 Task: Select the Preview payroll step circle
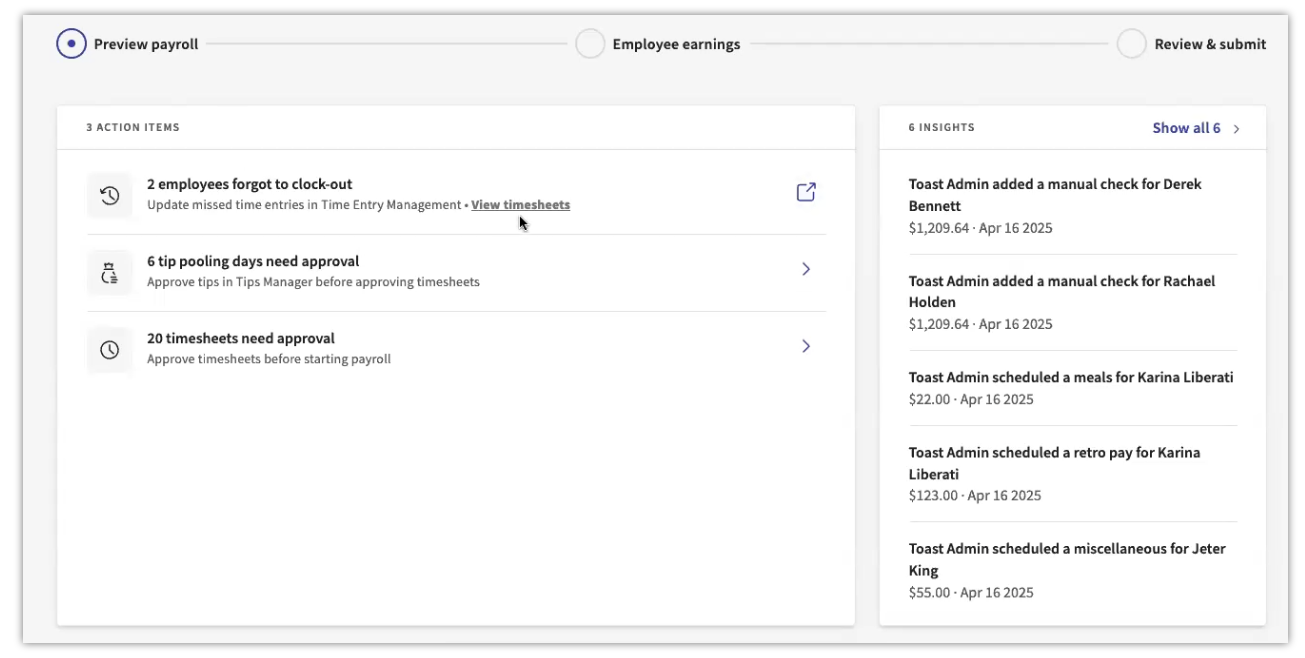point(71,44)
